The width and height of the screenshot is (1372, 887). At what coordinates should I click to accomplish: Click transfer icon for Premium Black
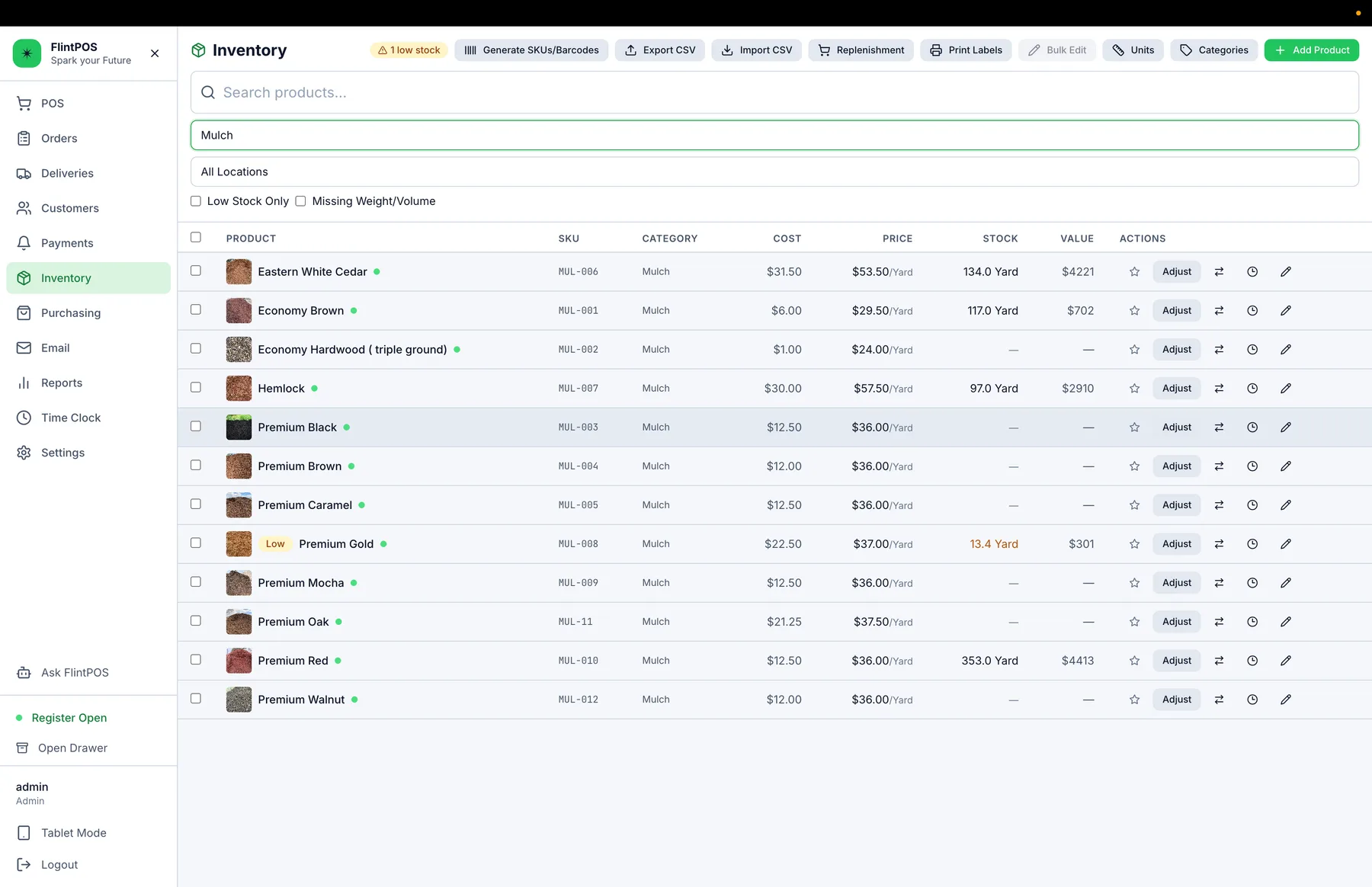click(1219, 427)
